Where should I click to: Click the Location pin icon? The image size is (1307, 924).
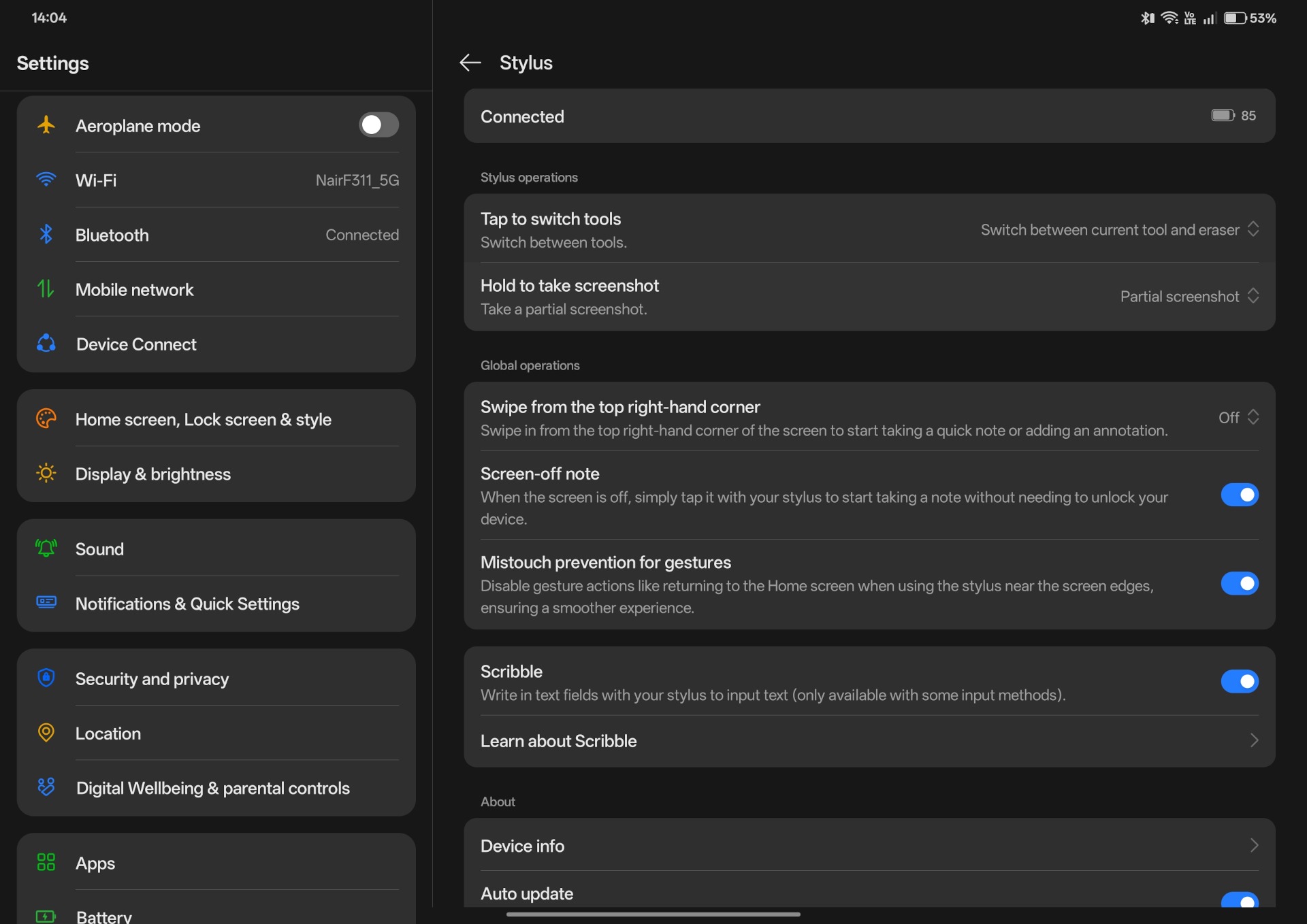(46, 733)
